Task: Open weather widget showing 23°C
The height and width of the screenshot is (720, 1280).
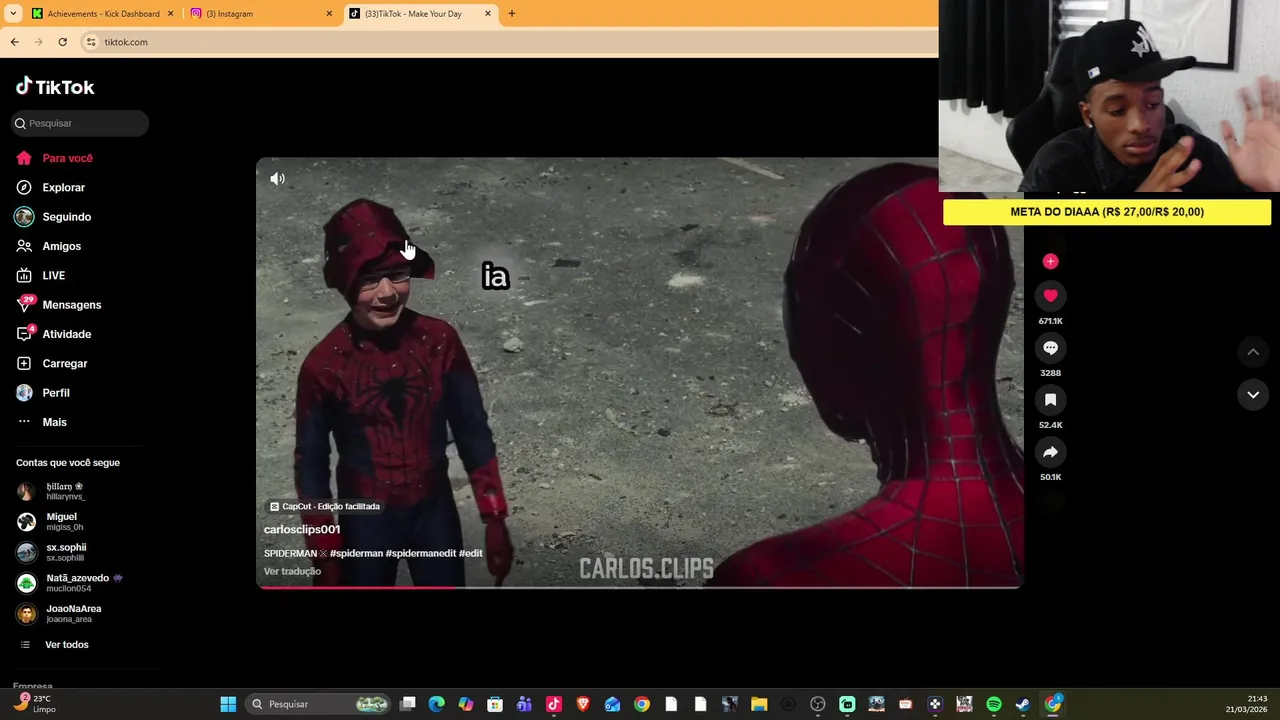Action: (x=34, y=704)
